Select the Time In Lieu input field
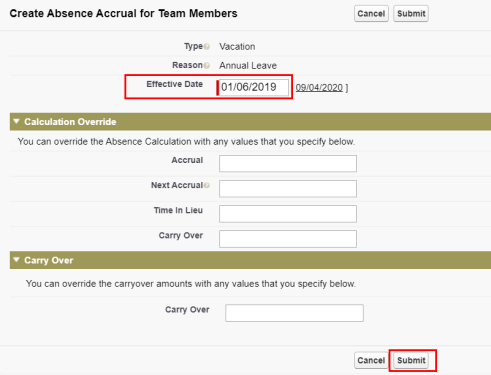Image resolution: width=491 pixels, height=375 pixels. pyautogui.click(x=288, y=214)
